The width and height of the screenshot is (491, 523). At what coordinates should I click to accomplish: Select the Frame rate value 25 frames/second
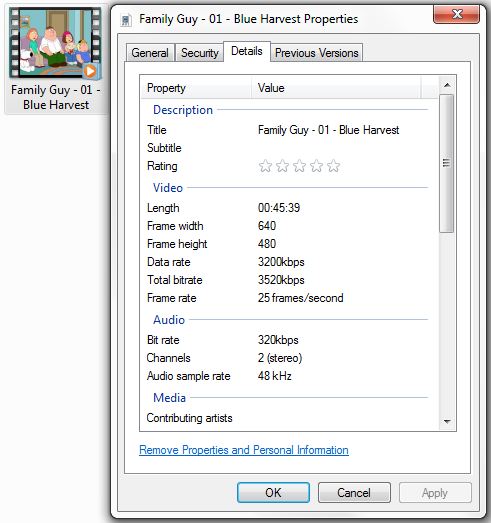pos(301,298)
